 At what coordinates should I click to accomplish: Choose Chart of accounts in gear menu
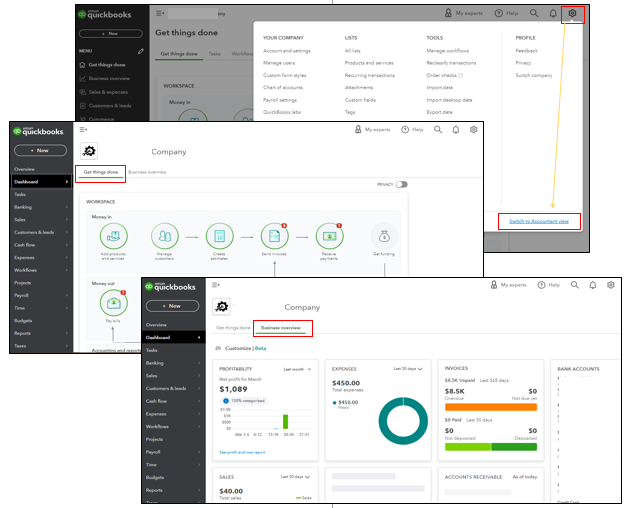(x=283, y=87)
